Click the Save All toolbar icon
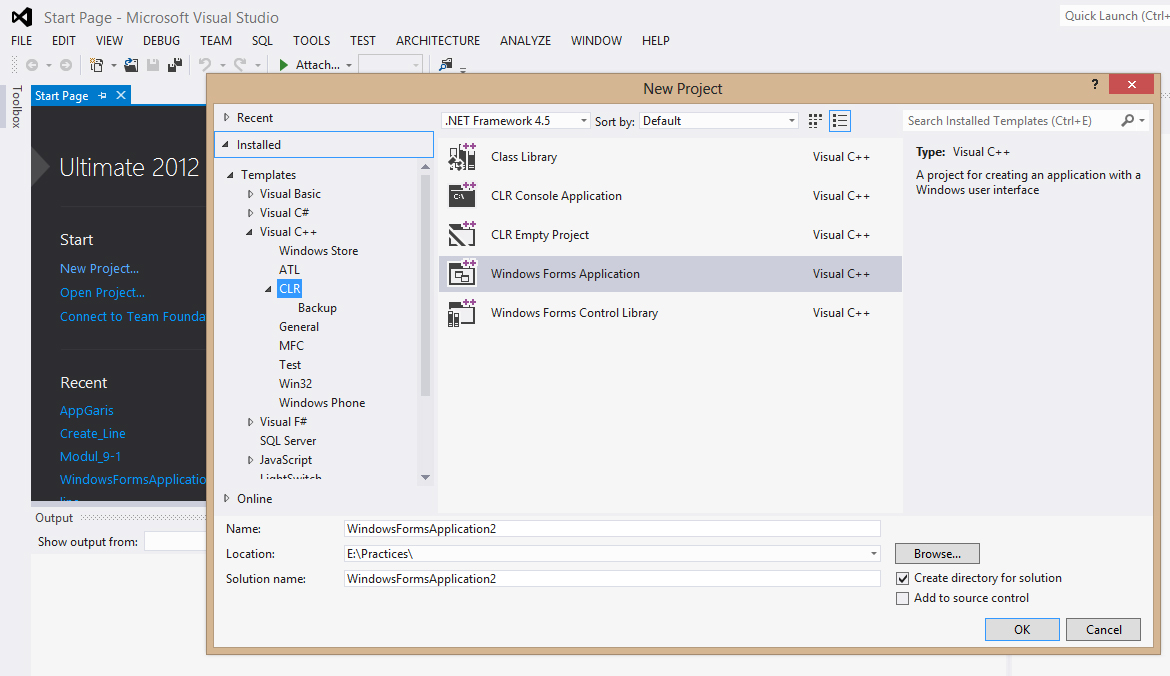The height and width of the screenshot is (676, 1170). pos(175,65)
